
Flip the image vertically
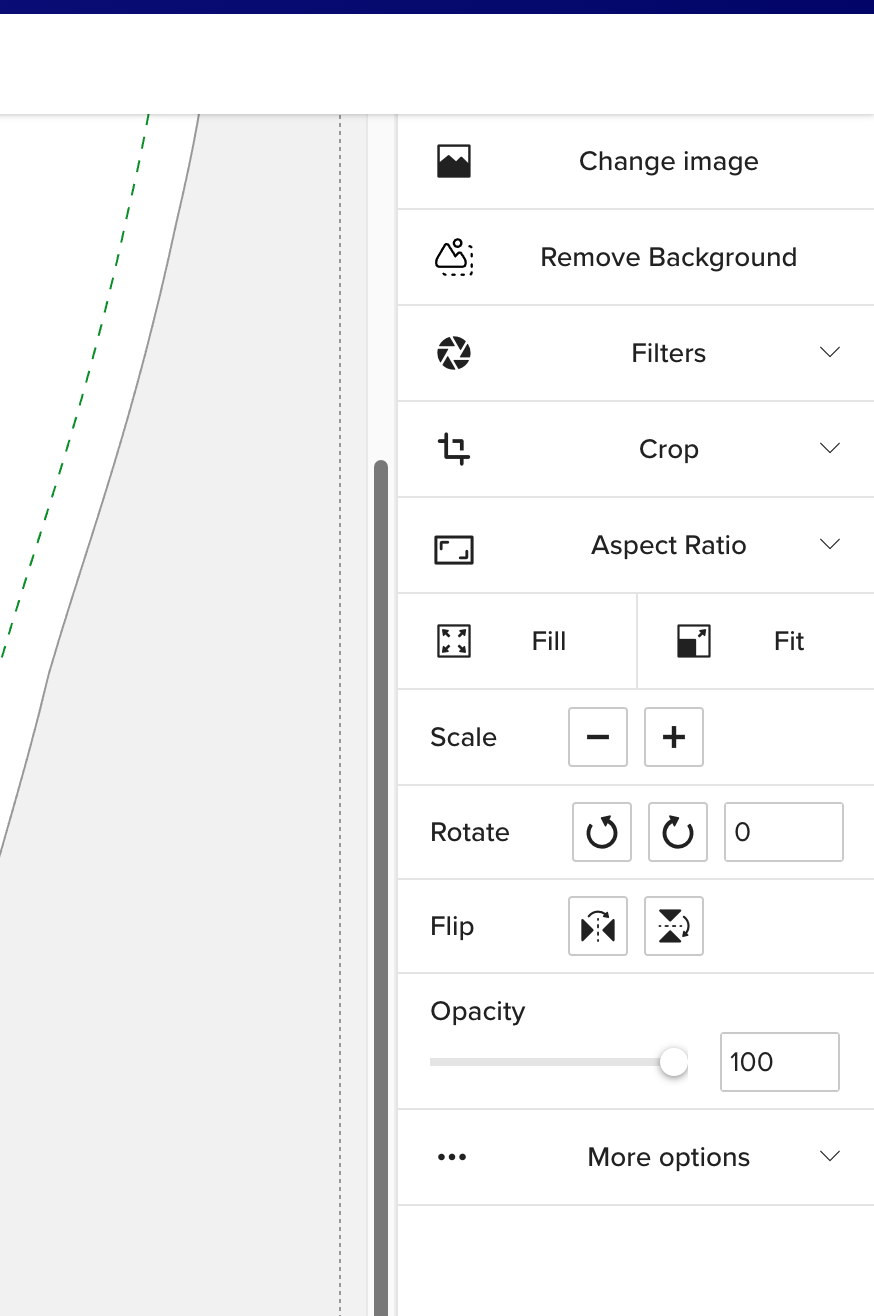pos(674,927)
